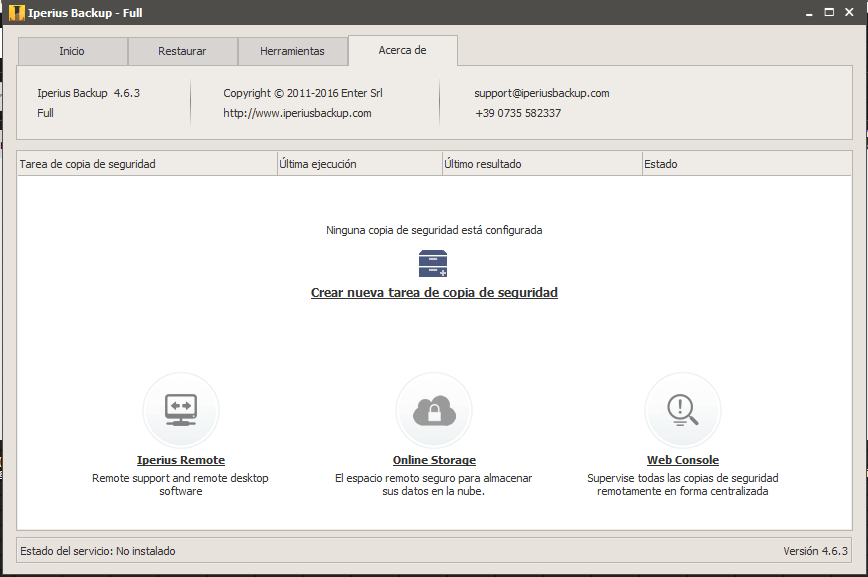The width and height of the screenshot is (868, 577).
Task: Click the Remote support and remote desktop description
Action: [180, 485]
